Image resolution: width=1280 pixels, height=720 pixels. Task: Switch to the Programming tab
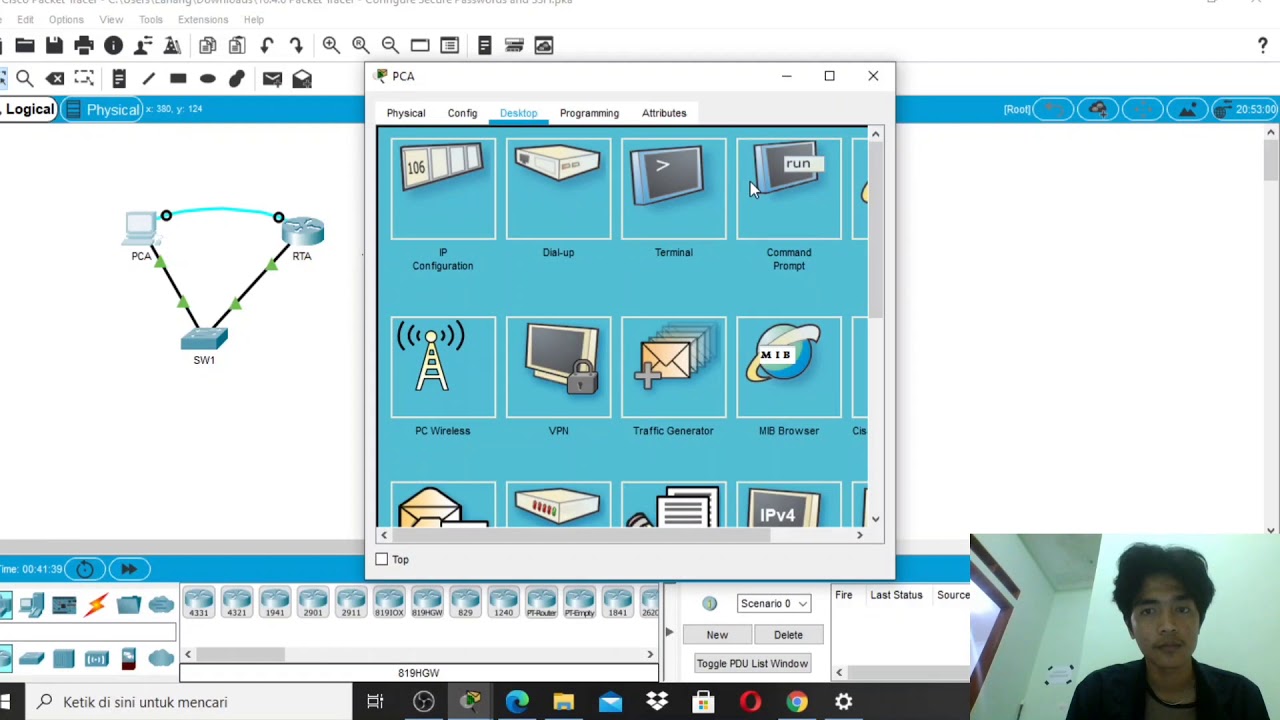tap(589, 113)
